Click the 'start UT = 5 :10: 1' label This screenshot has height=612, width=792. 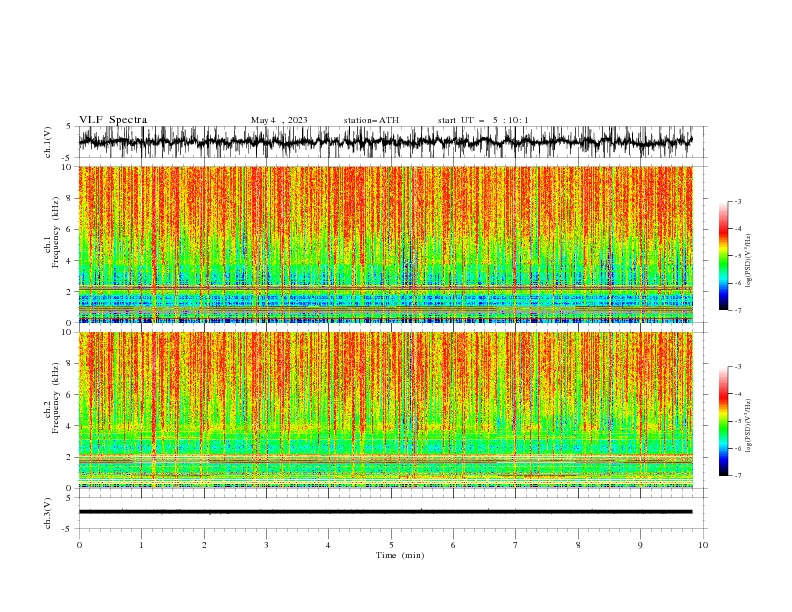click(482, 120)
